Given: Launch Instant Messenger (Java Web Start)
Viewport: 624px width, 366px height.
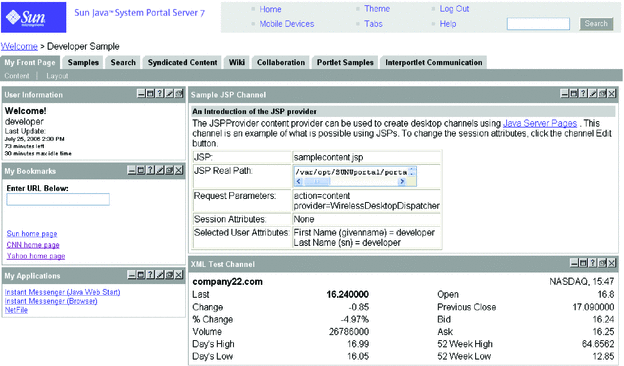Looking at the screenshot, I should click(62, 292).
